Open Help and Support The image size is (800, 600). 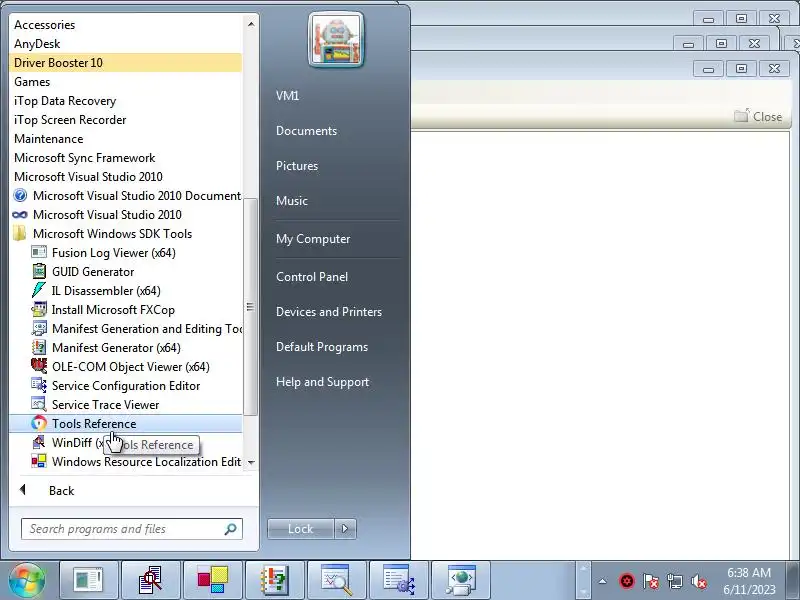(x=322, y=382)
